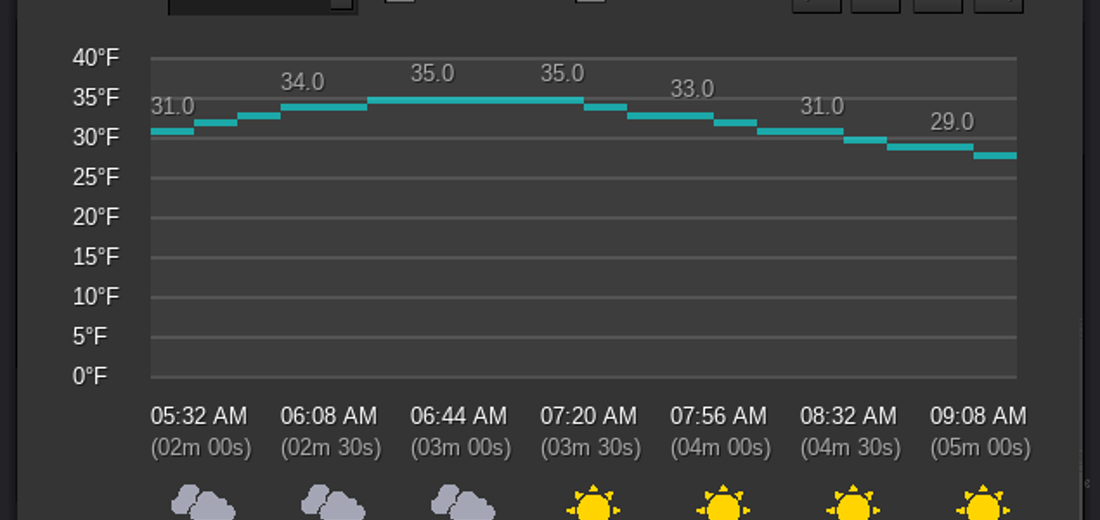The image size is (1100, 520).
Task: Click the 33.0 data point label
Action: pyautogui.click(x=692, y=89)
